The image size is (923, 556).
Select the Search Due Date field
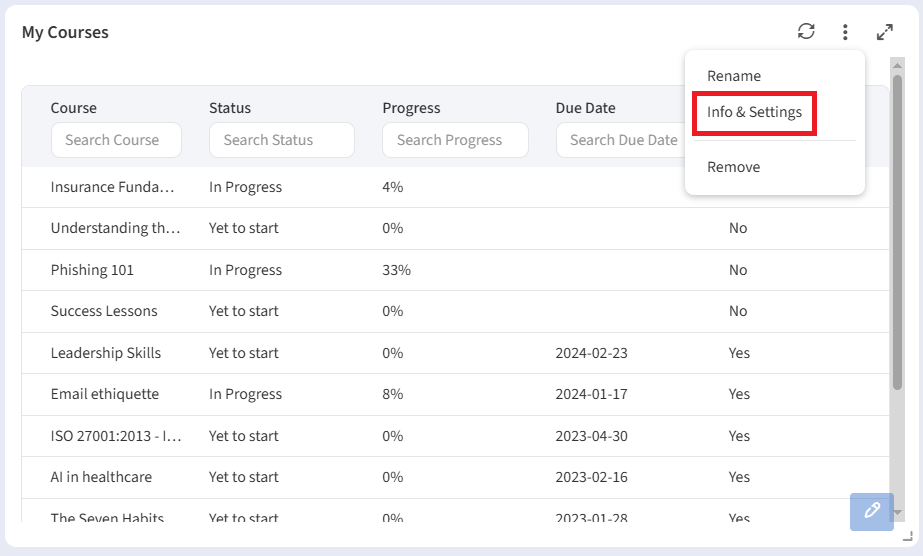[618, 140]
